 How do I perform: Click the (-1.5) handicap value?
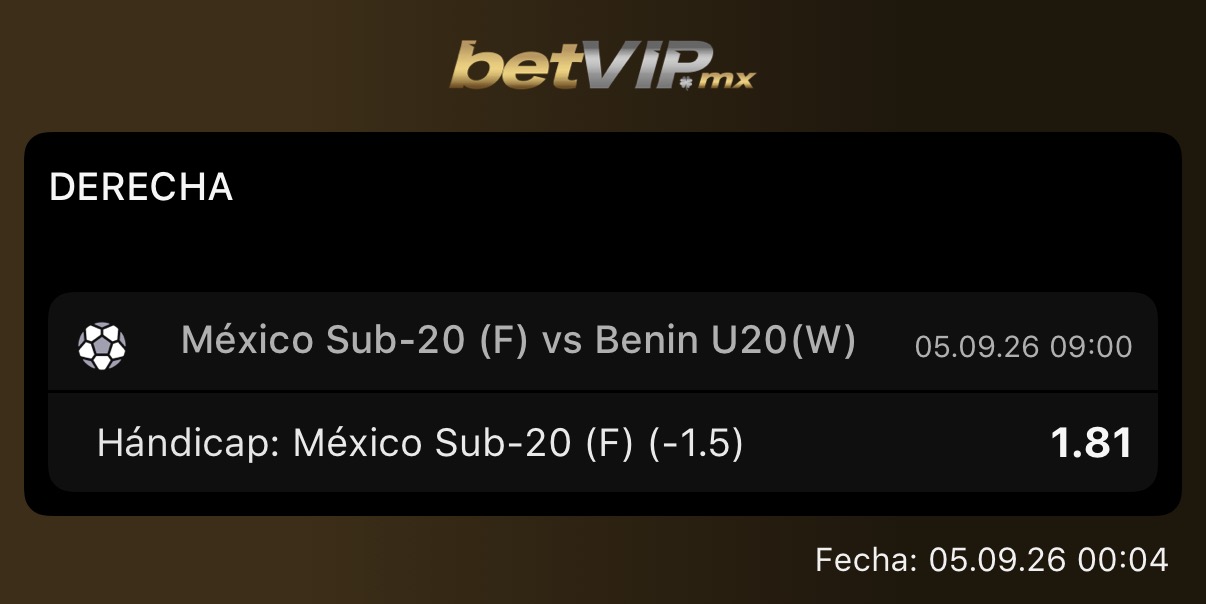click(x=696, y=443)
